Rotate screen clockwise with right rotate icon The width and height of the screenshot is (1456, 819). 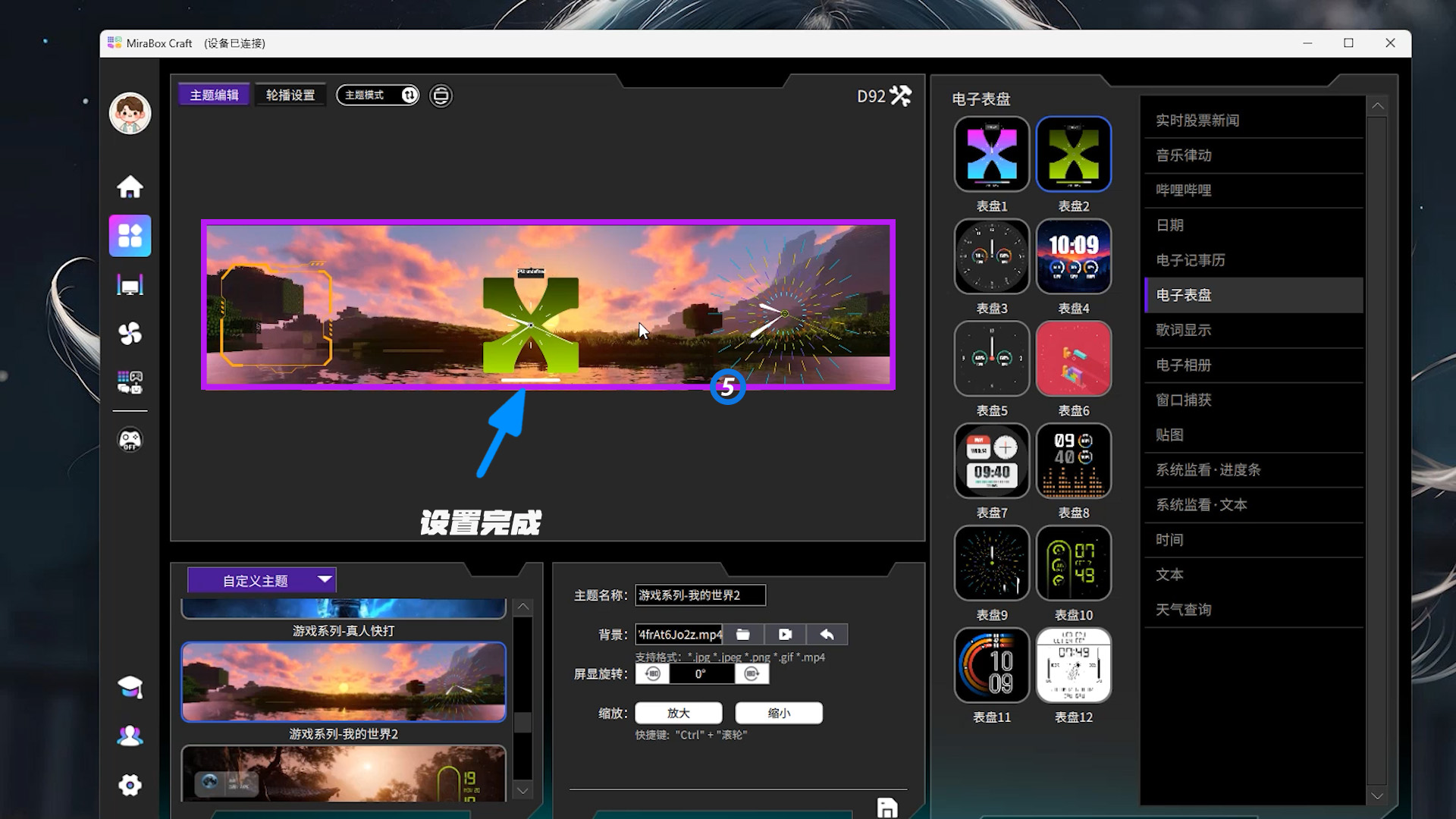(x=752, y=673)
